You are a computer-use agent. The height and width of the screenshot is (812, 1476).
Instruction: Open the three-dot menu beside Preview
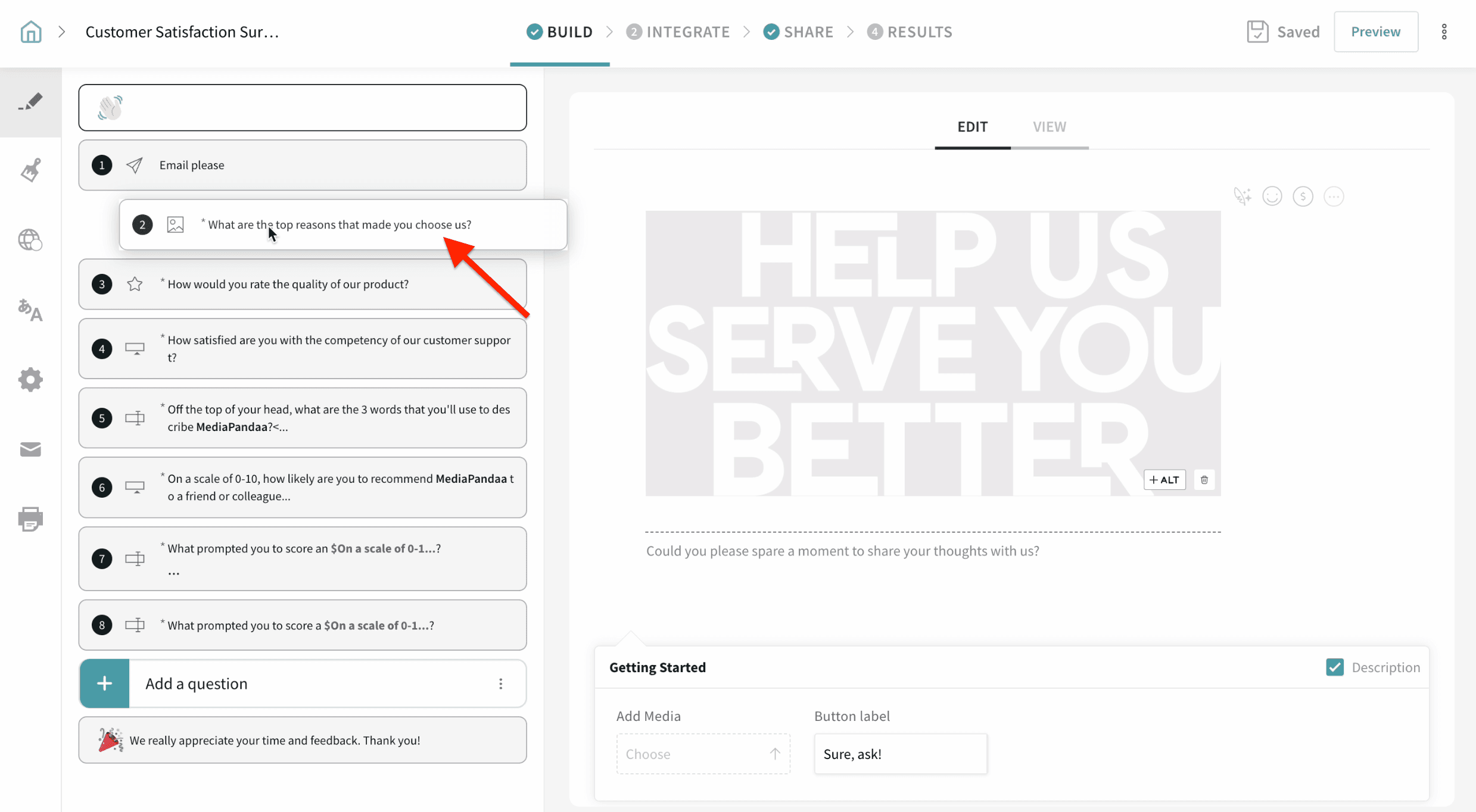coord(1444,32)
